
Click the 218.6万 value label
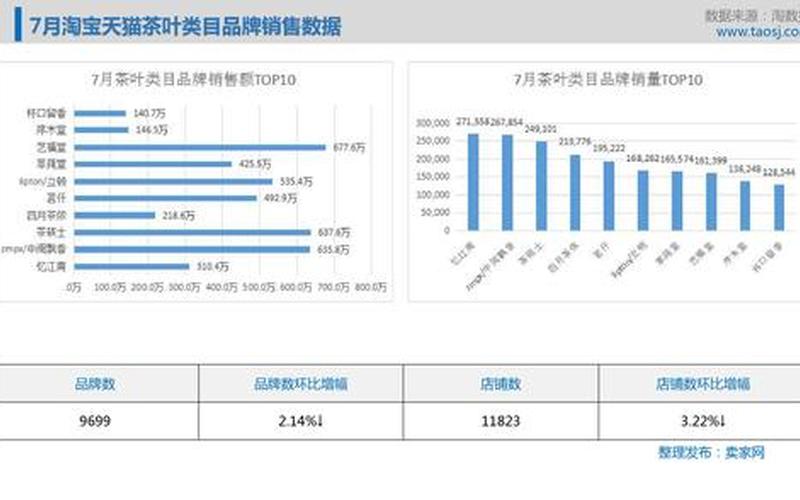point(179,216)
